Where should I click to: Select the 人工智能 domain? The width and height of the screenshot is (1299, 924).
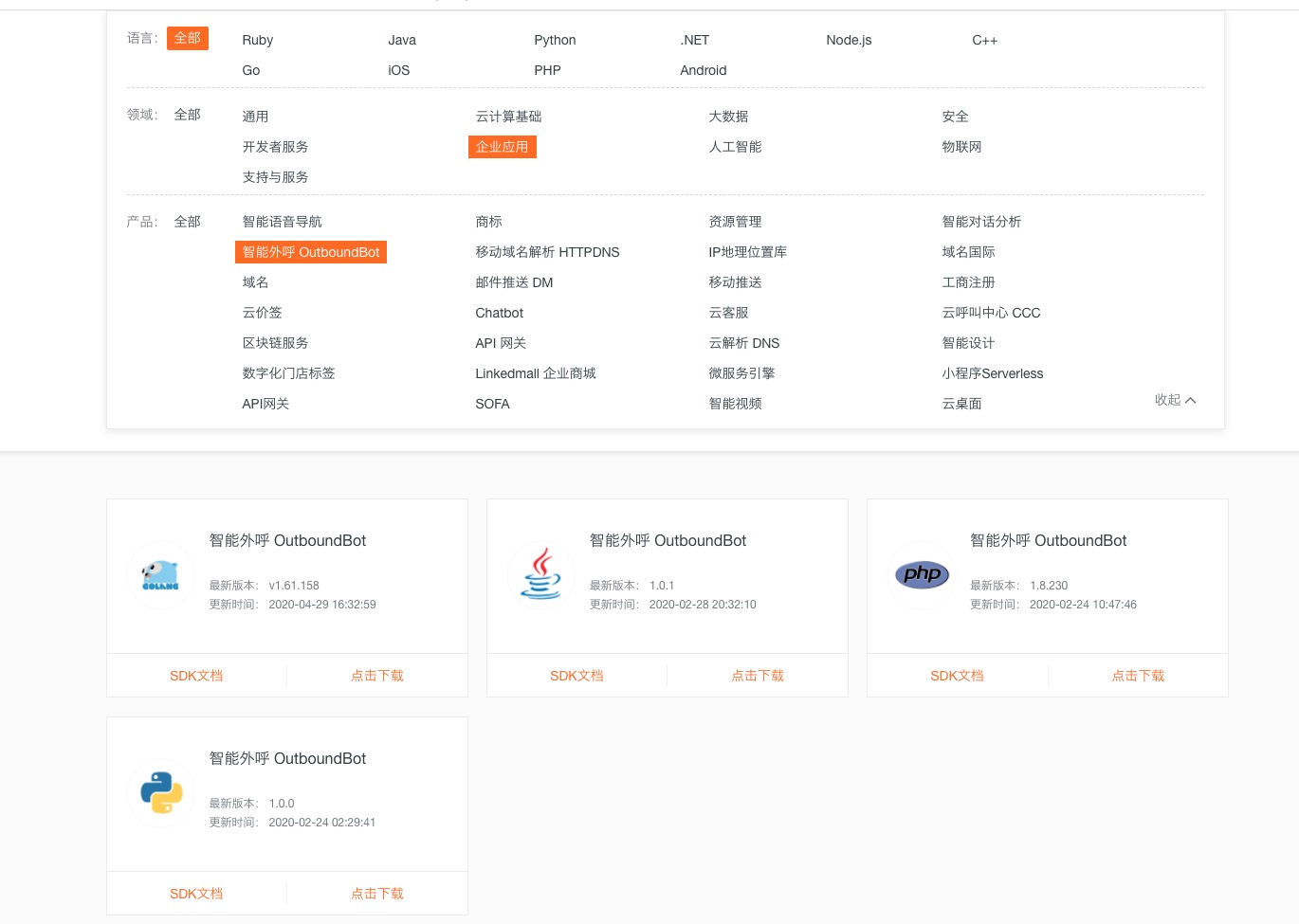(x=735, y=147)
